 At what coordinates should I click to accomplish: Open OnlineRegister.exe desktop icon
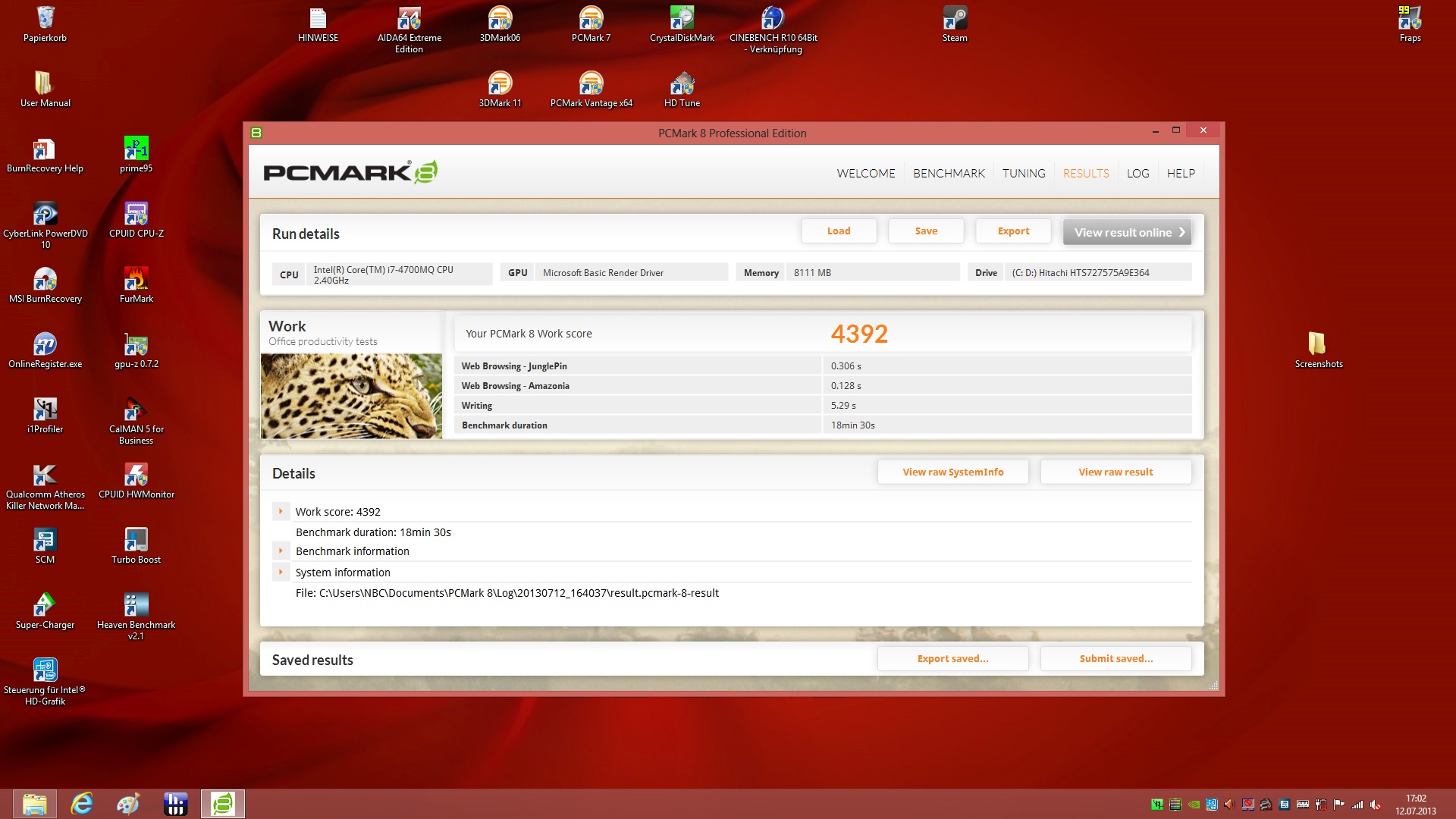coord(45,350)
